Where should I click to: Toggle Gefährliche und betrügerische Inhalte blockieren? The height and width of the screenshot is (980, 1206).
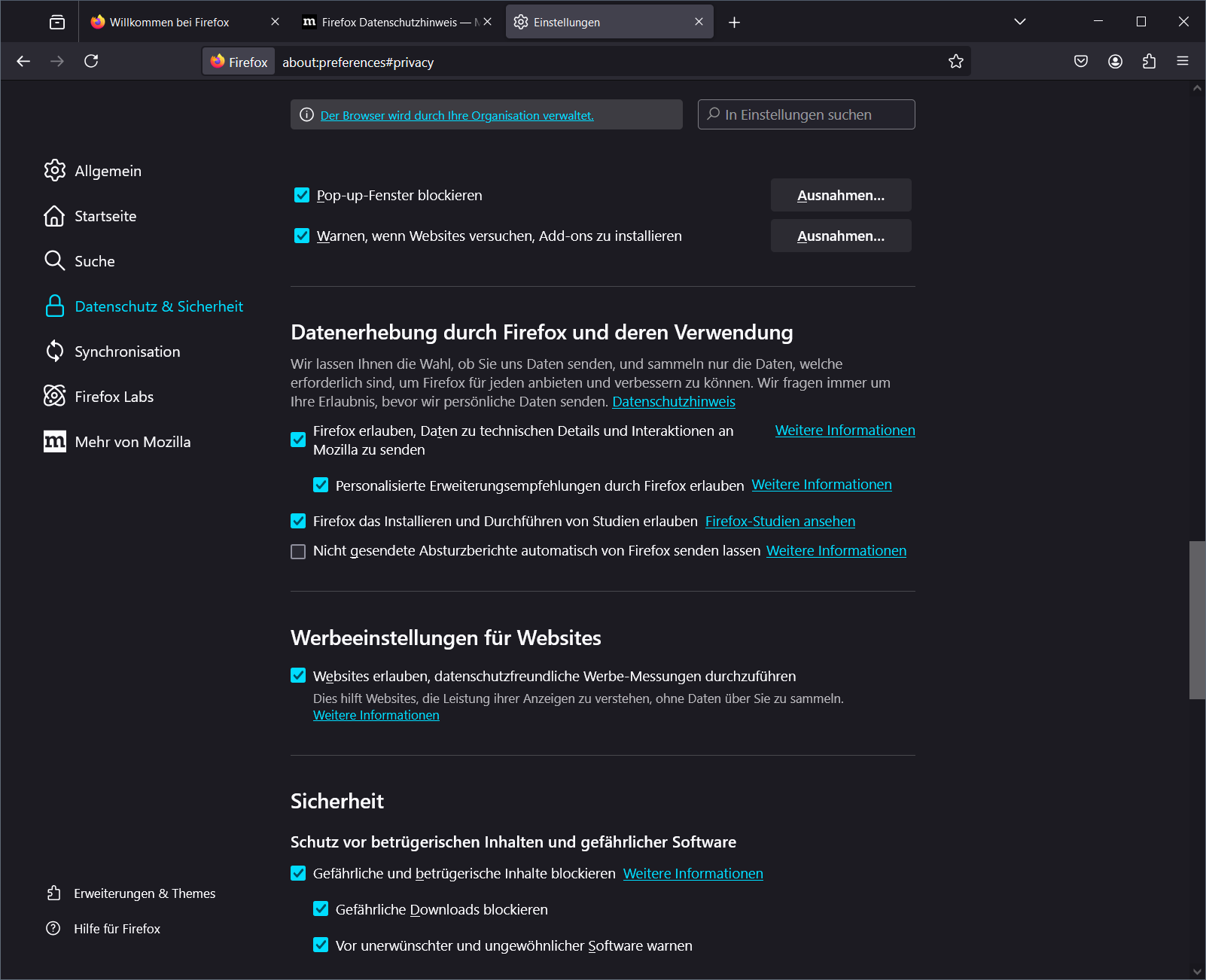[298, 873]
